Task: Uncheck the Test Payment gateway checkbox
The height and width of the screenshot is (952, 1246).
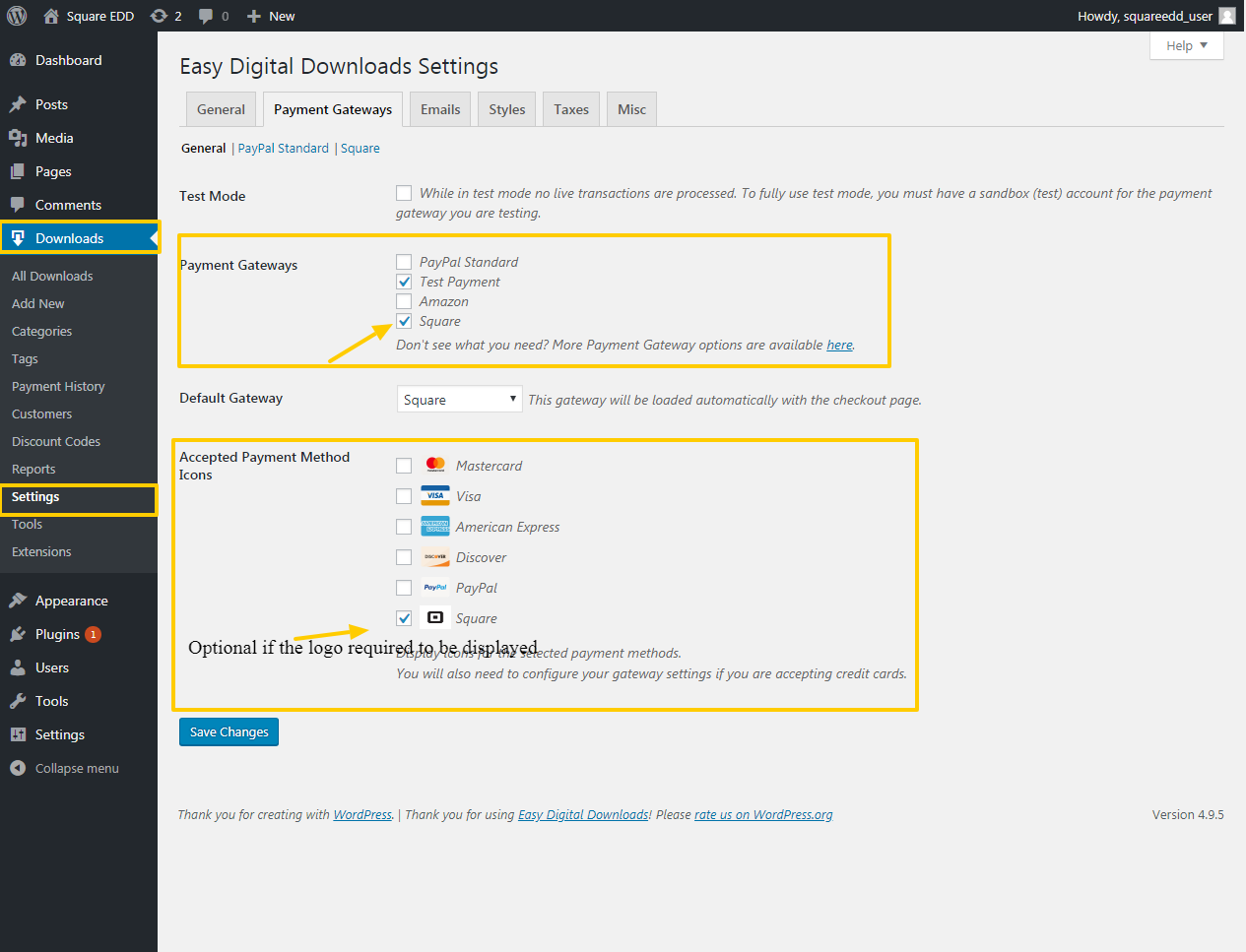Action: [x=404, y=282]
